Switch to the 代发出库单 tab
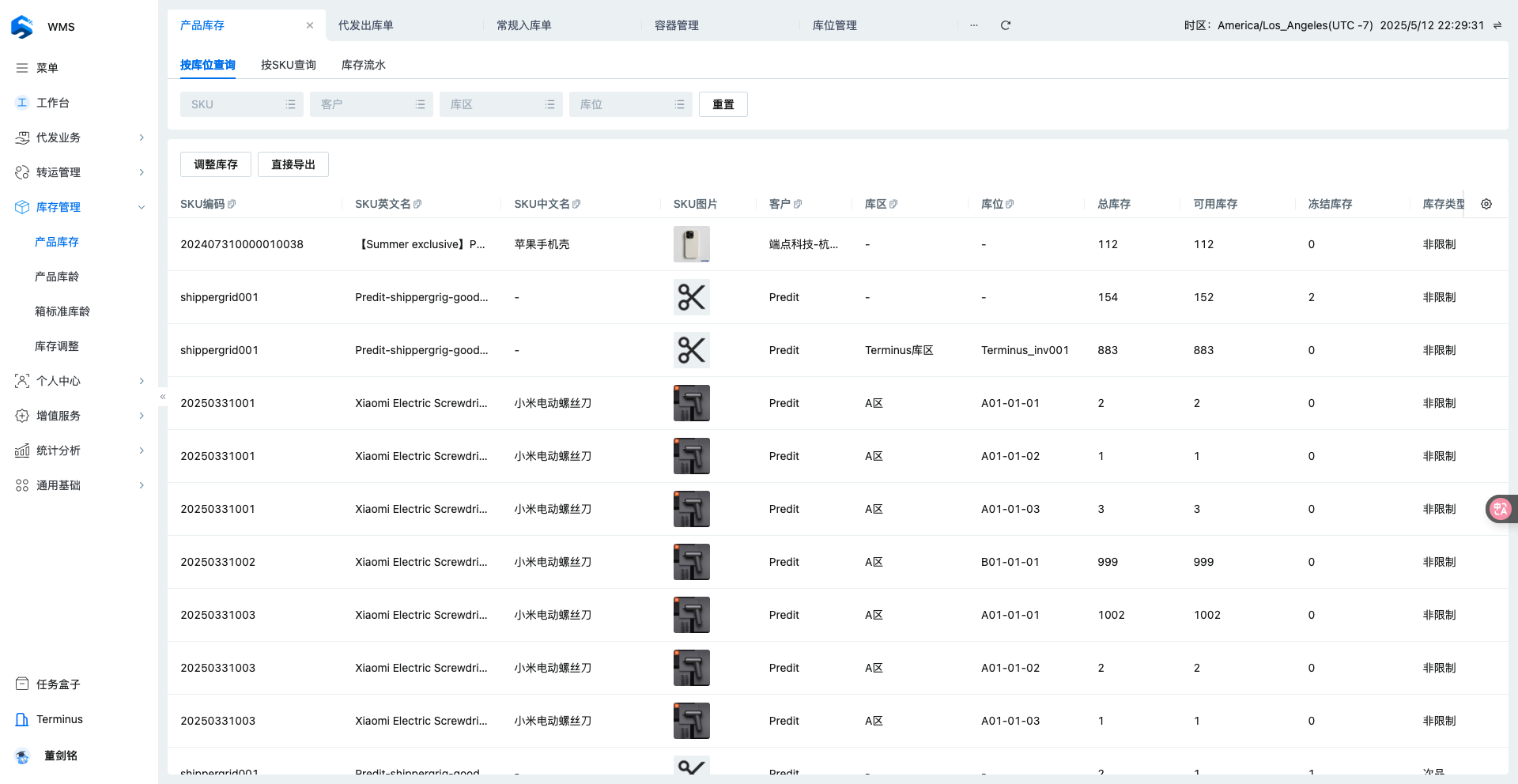The width and height of the screenshot is (1518, 784). [366, 25]
